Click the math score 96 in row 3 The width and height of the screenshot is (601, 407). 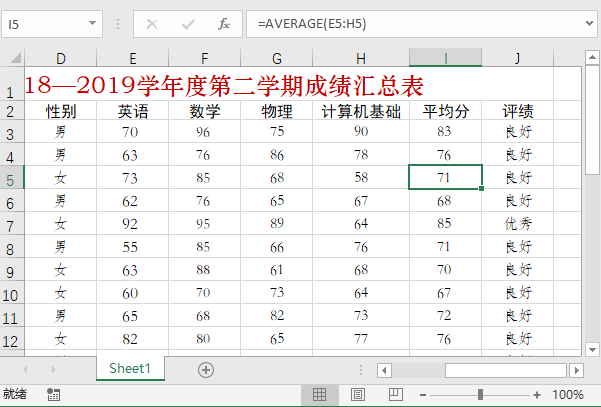point(205,131)
